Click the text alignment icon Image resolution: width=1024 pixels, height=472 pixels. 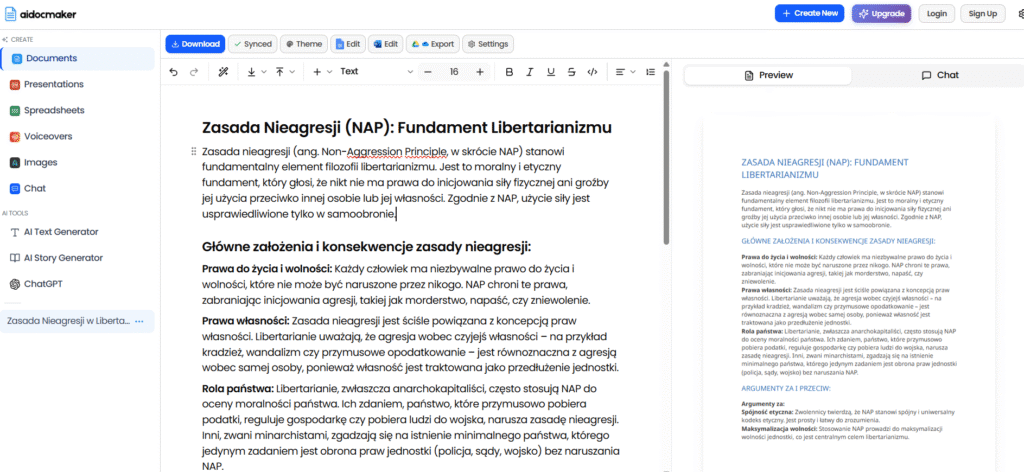click(x=620, y=72)
